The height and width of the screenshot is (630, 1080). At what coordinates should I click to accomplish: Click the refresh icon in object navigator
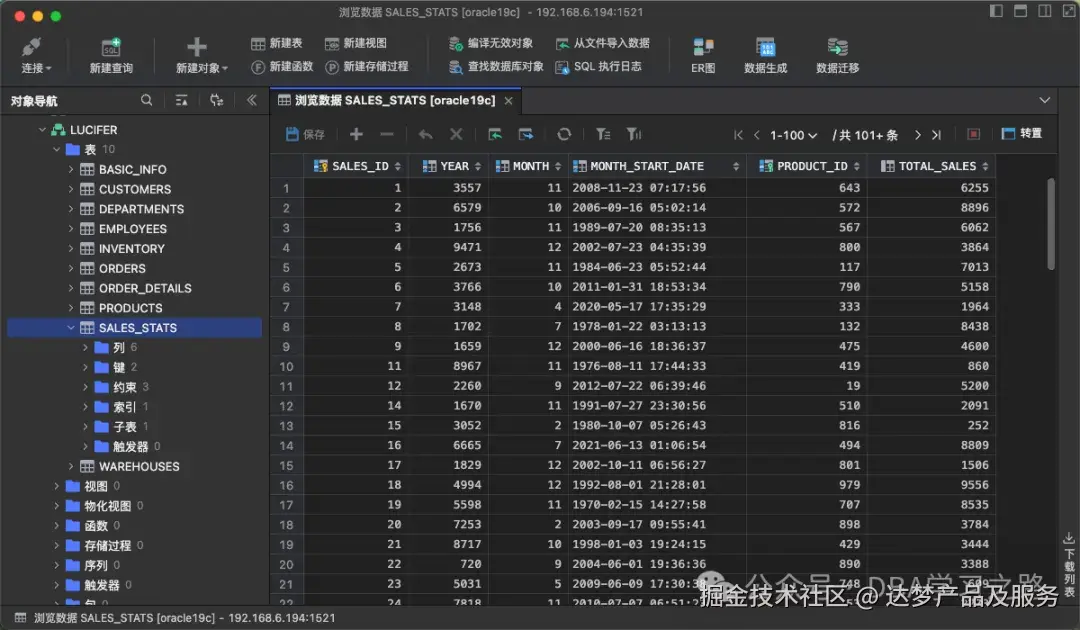(x=216, y=101)
